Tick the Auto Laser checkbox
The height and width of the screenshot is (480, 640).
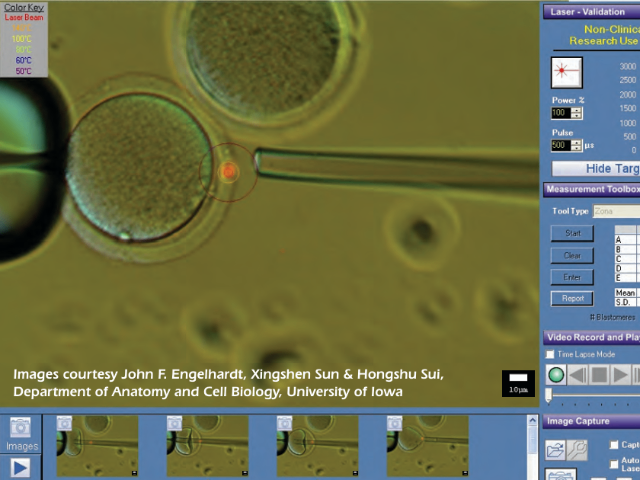pos(614,464)
